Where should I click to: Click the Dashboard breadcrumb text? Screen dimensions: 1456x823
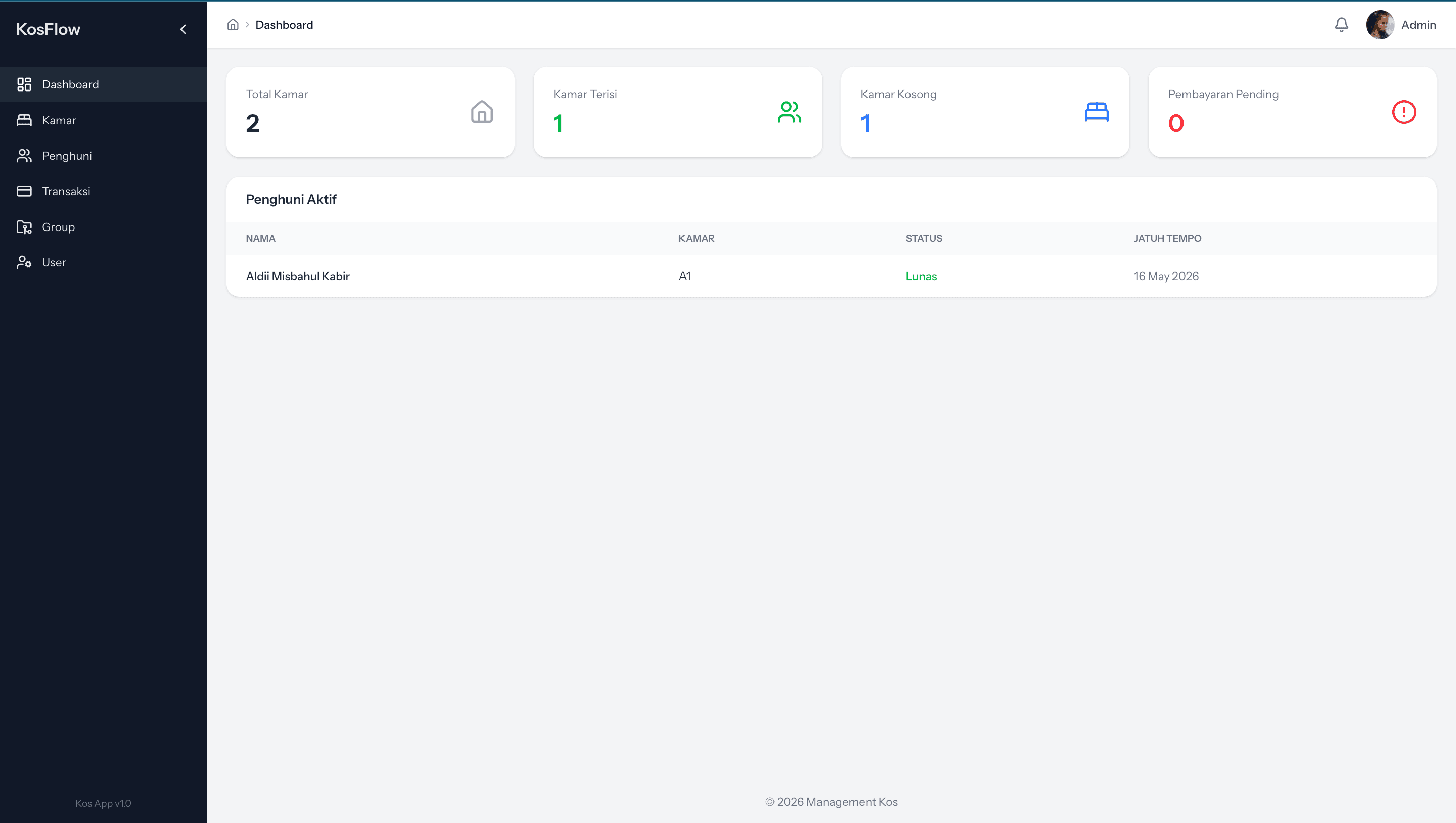pos(284,25)
